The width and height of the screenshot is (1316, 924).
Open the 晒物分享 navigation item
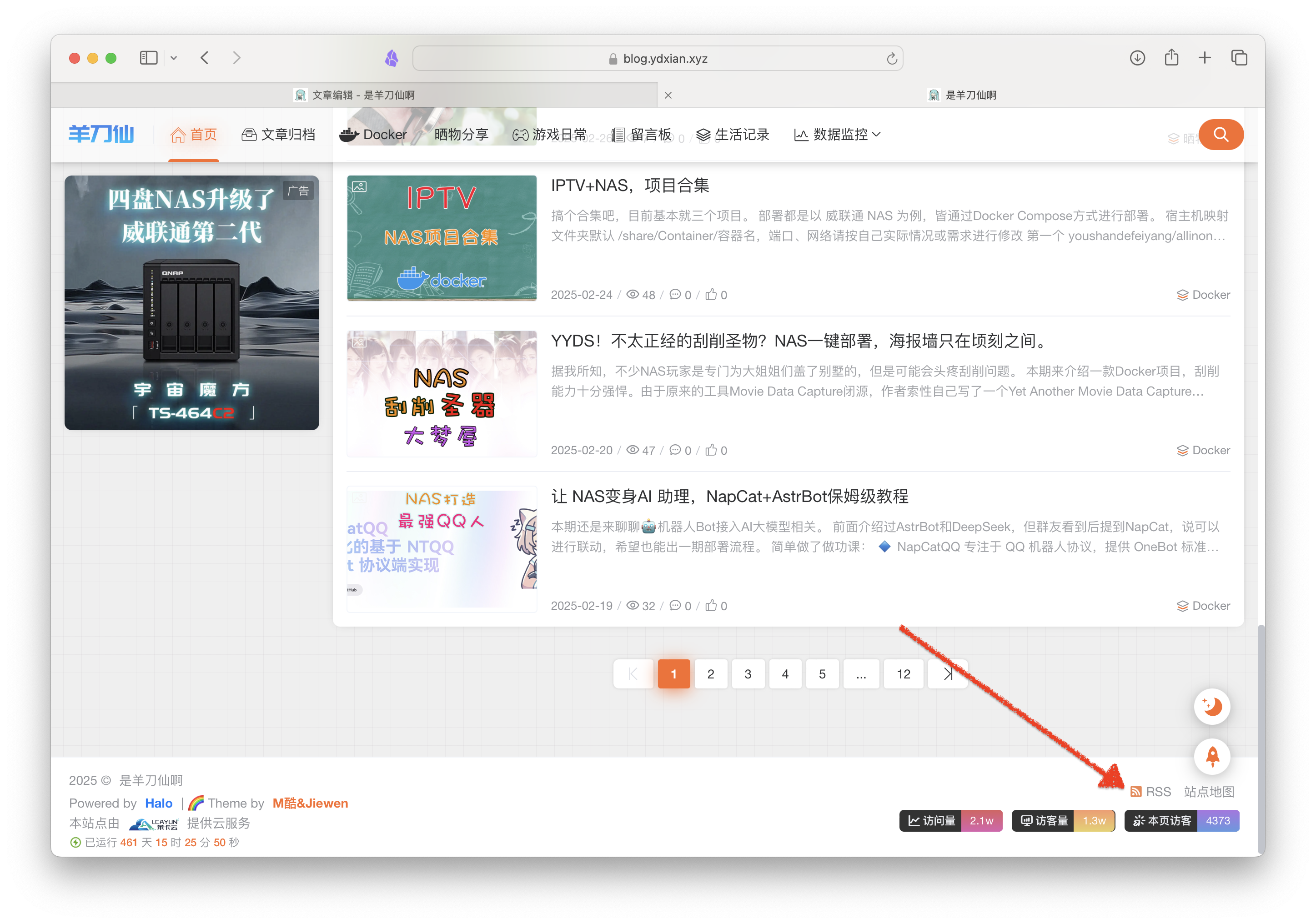[462, 135]
